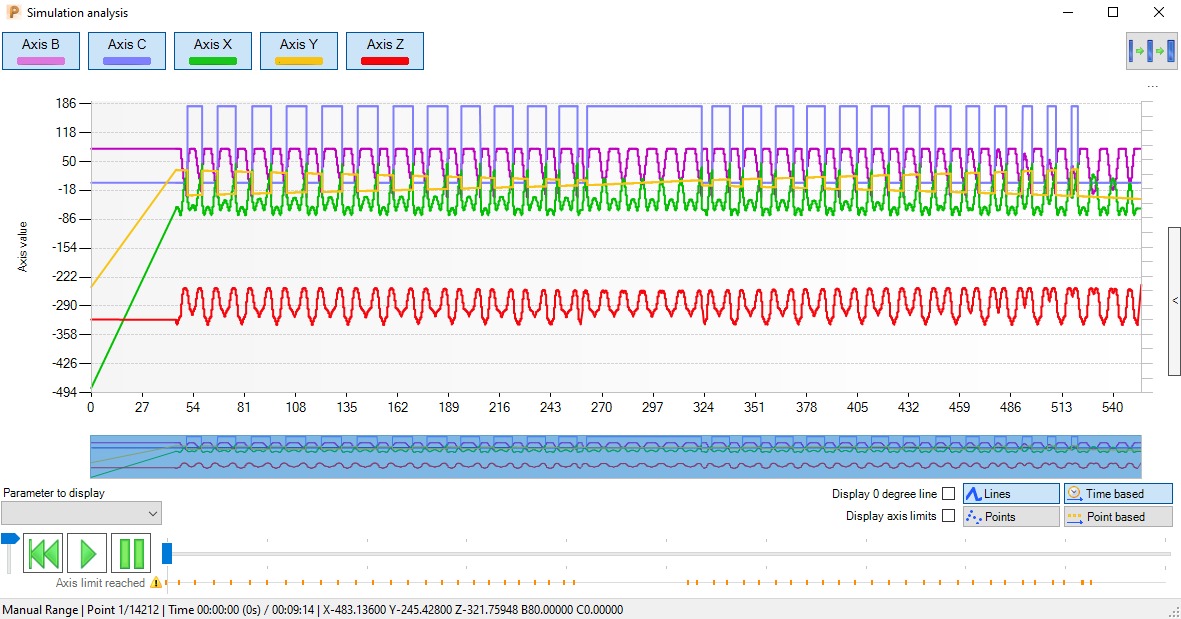
Task: Click the blue flag marker icon
Action: 10,539
